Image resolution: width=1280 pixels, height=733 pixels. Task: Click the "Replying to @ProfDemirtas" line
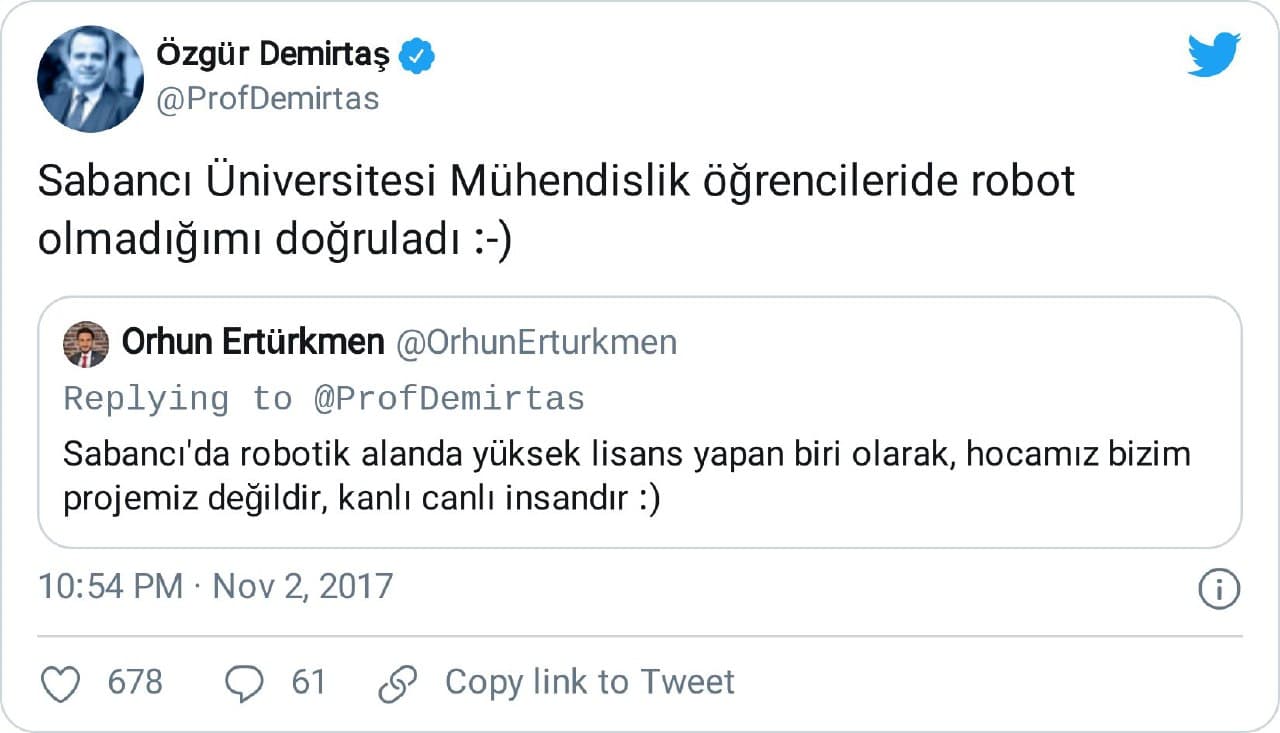click(x=324, y=399)
